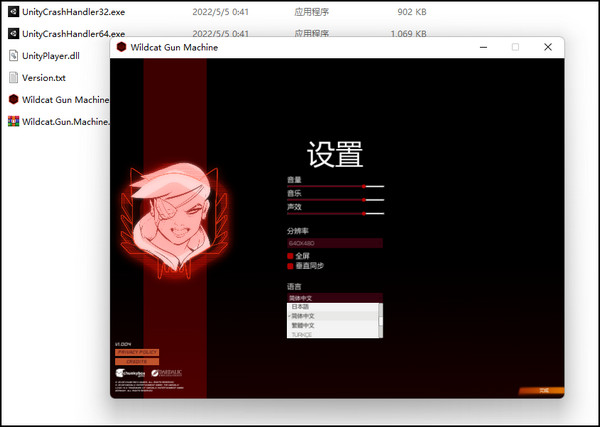Click the language list scrollbar

coord(380,321)
